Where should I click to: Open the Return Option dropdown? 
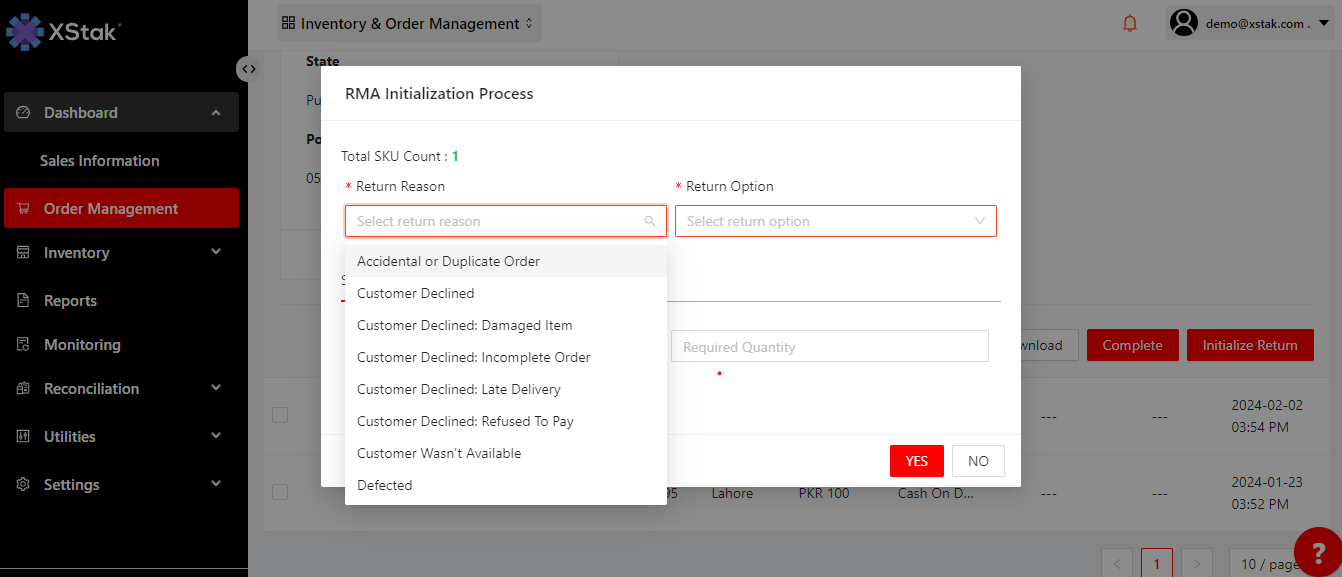[x=835, y=221]
